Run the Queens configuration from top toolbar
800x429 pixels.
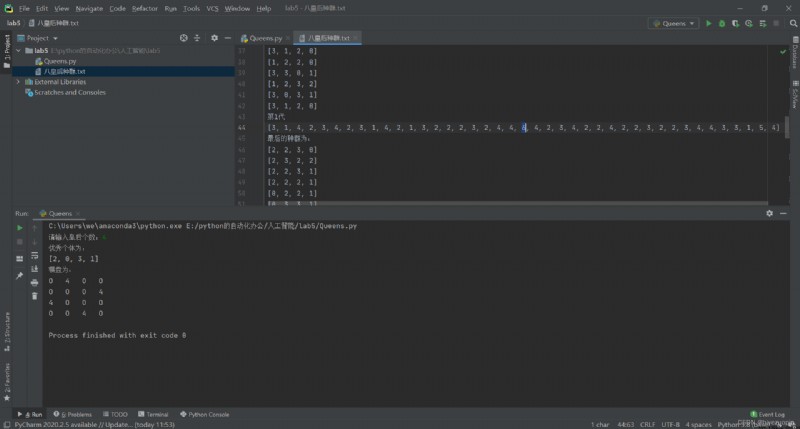(708, 23)
